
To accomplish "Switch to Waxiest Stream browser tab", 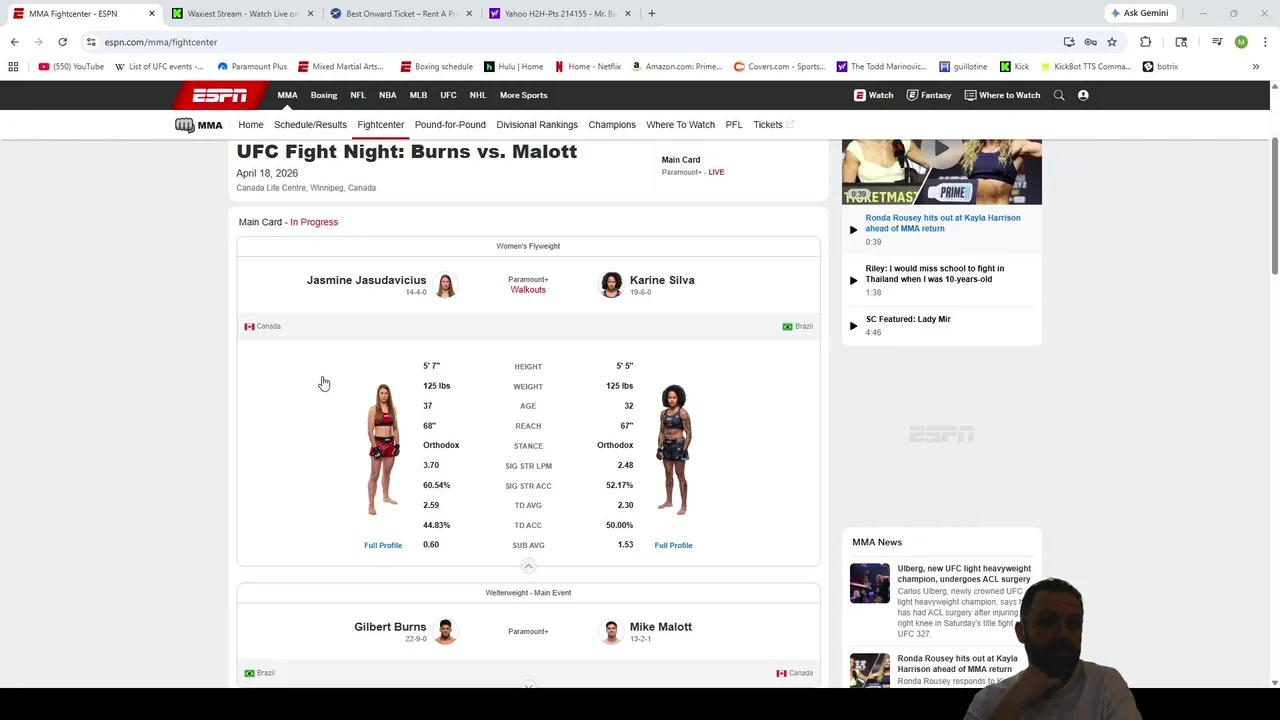I will click(243, 13).
